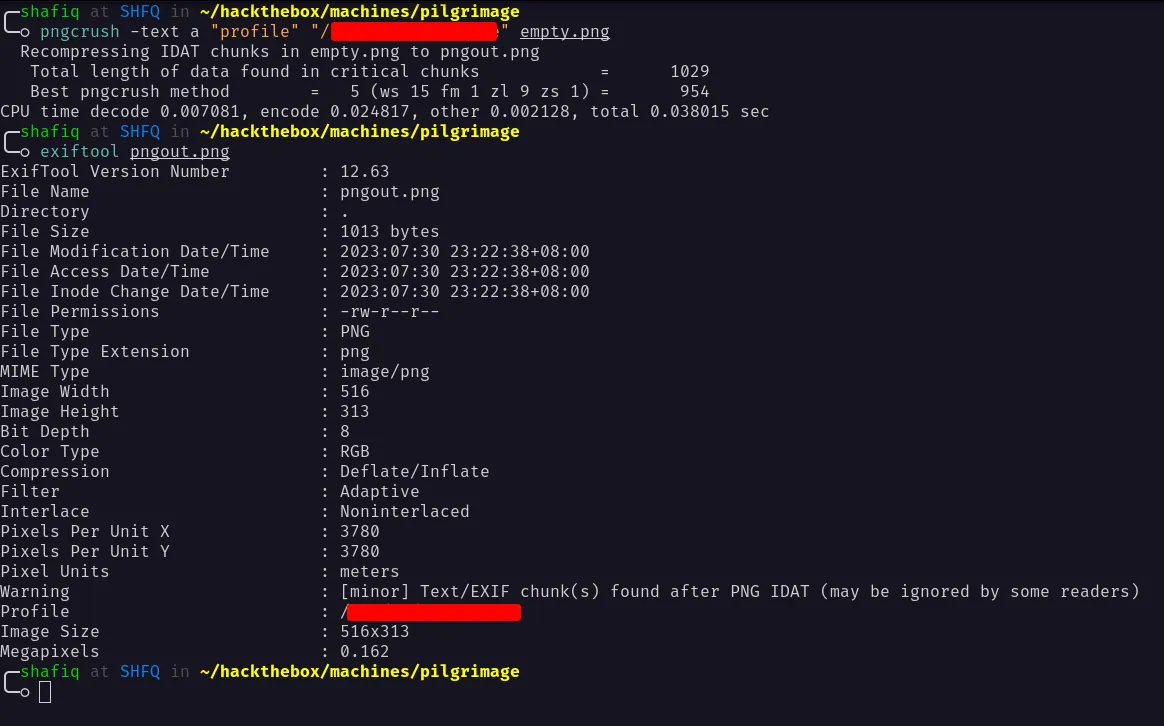Place cursor at the empty bottom prompt

pos(45,691)
